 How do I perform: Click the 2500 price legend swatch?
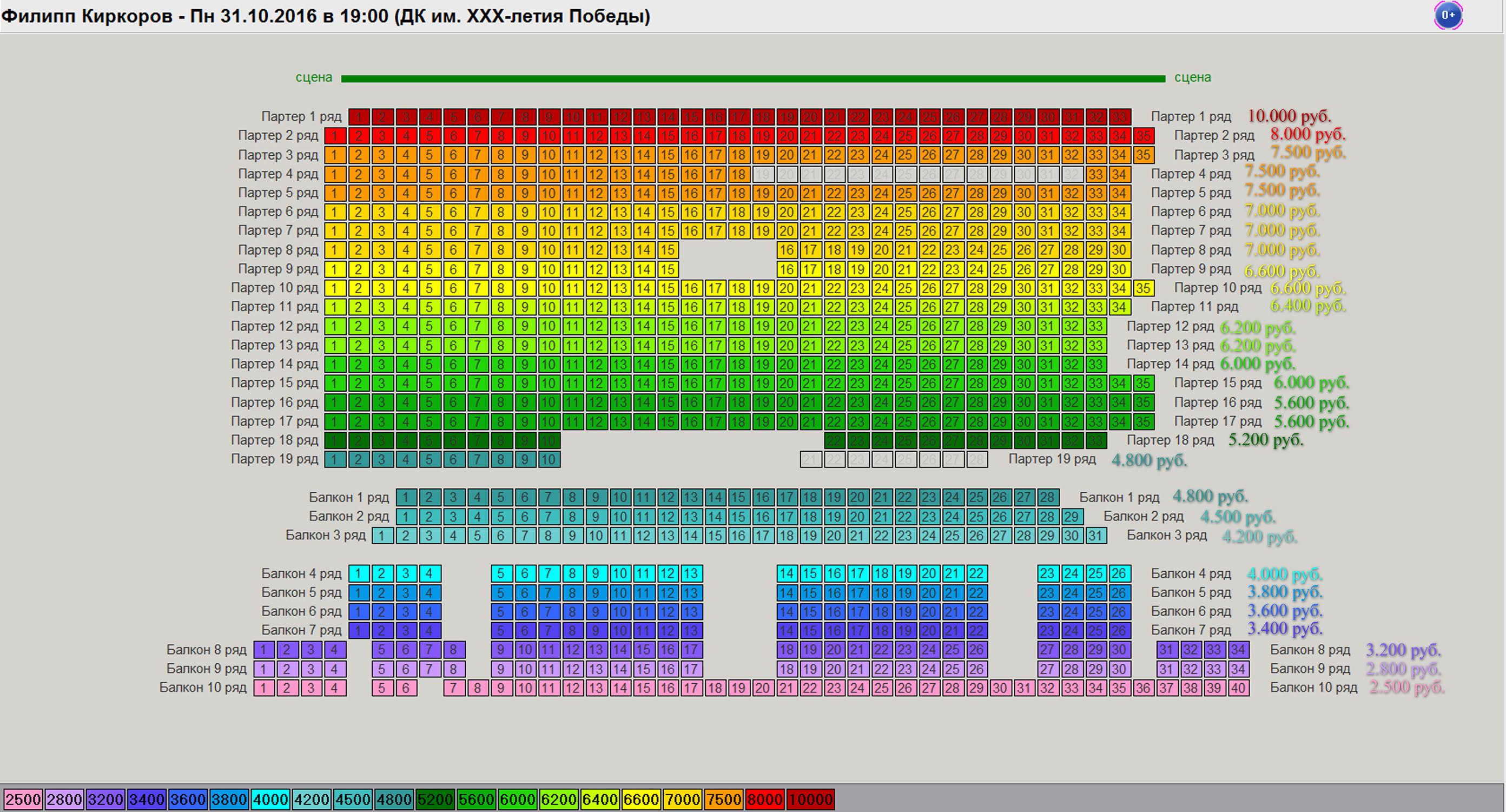tap(23, 799)
